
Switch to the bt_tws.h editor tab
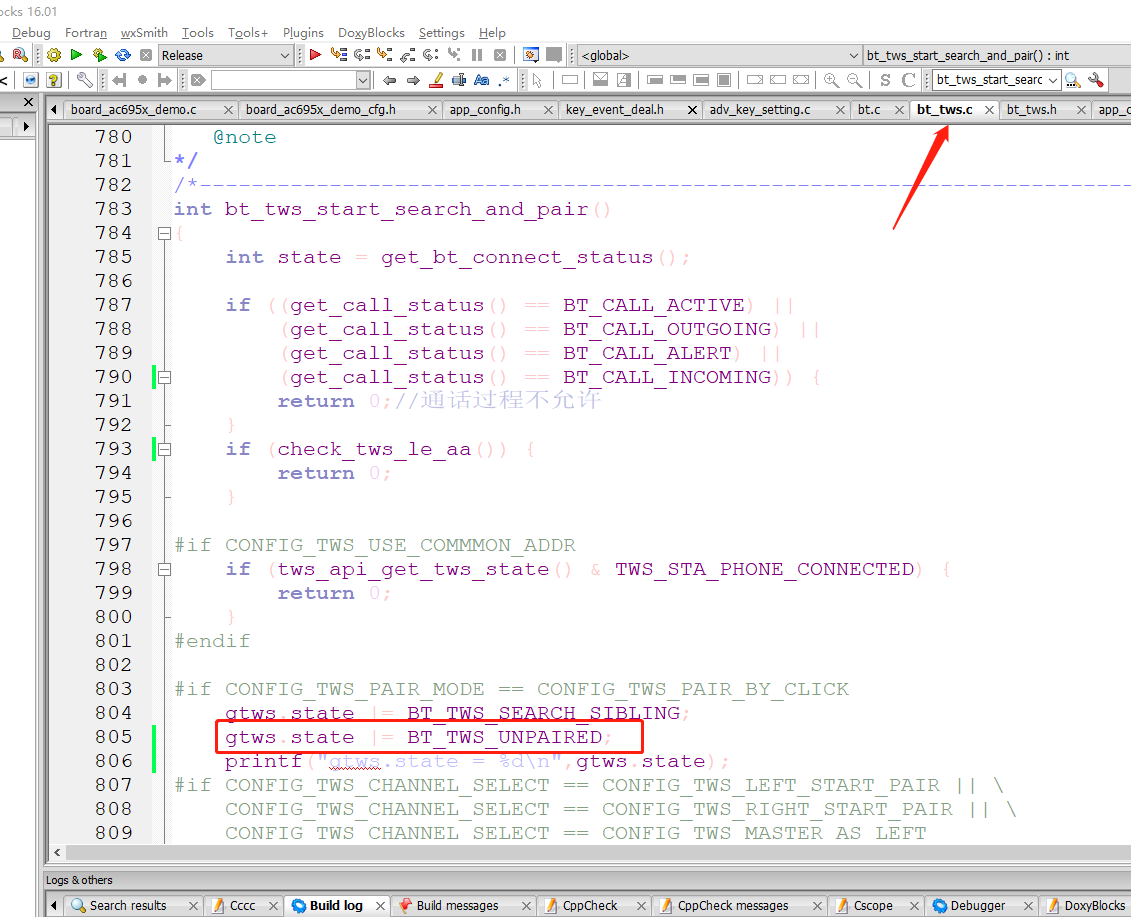point(1031,110)
